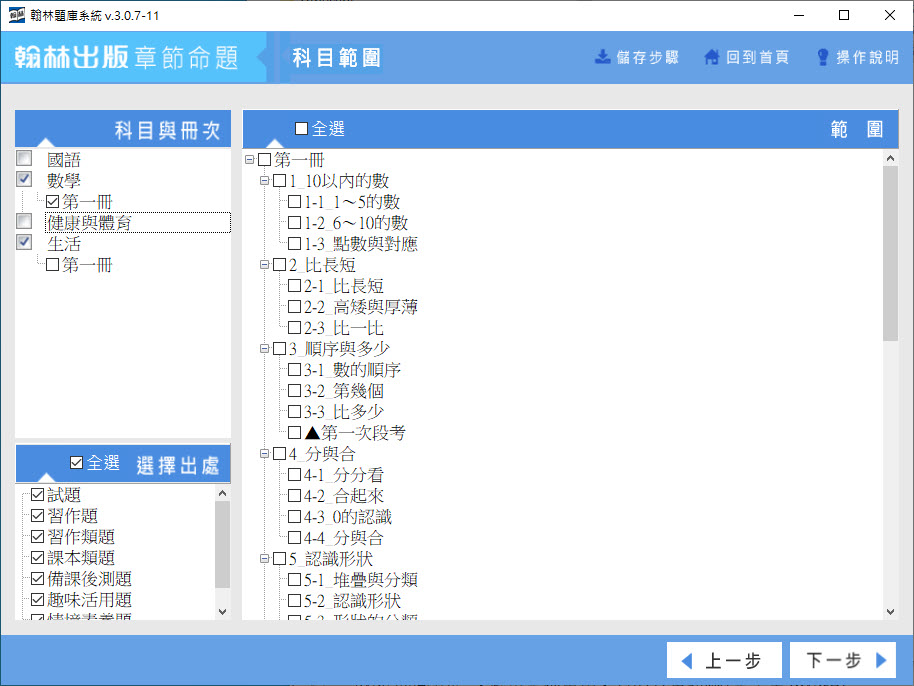
Task: Select the 3-2 第幾個 section item
Action: coord(343,391)
